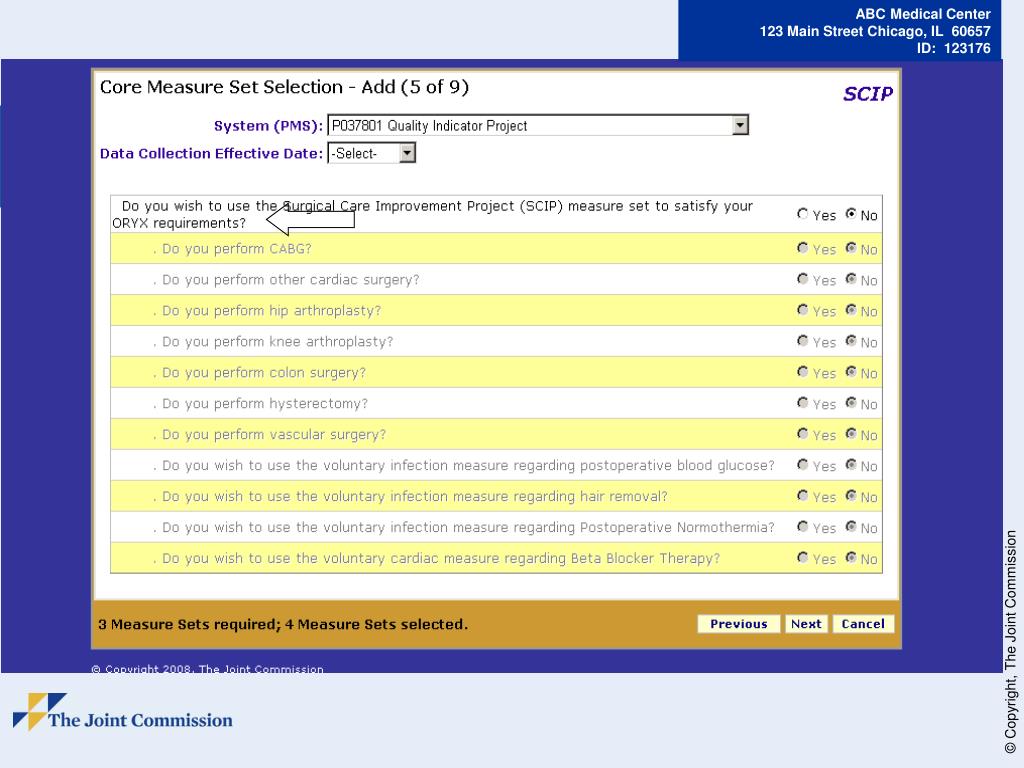Answer No to colon surgery question

(x=851, y=372)
